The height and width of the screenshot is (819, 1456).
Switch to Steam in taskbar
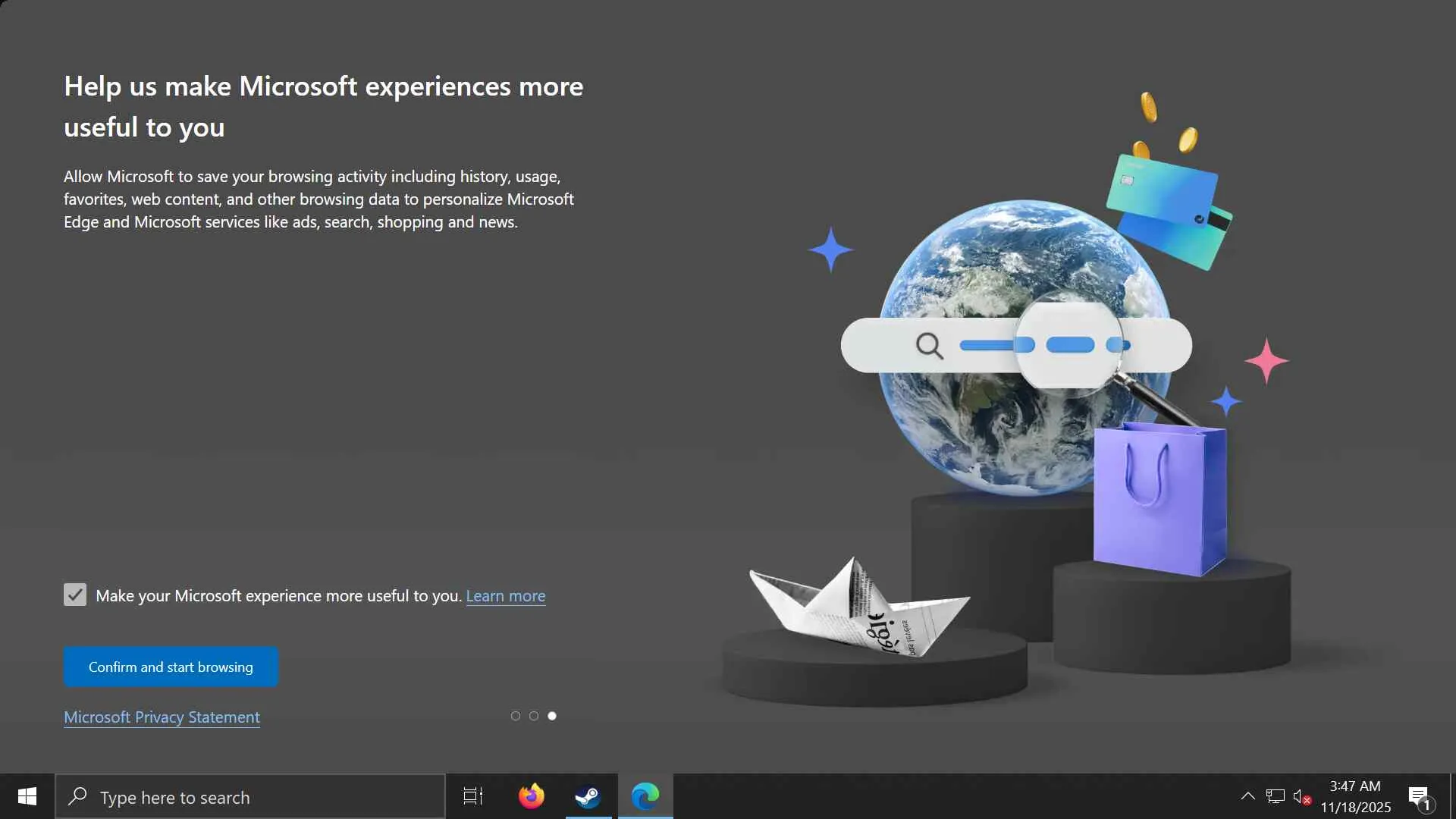pos(588,796)
